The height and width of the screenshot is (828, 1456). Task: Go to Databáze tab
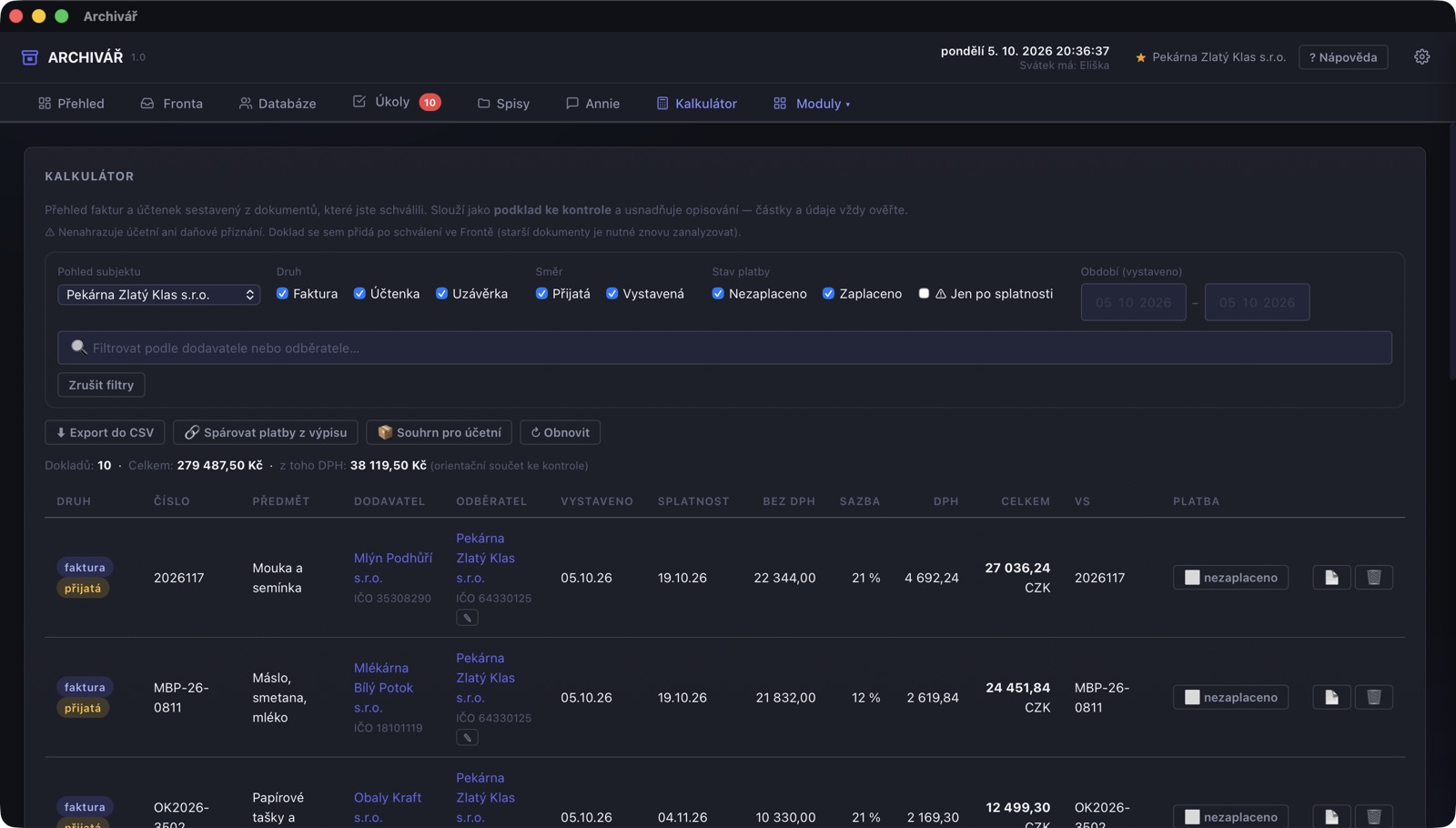pos(278,104)
